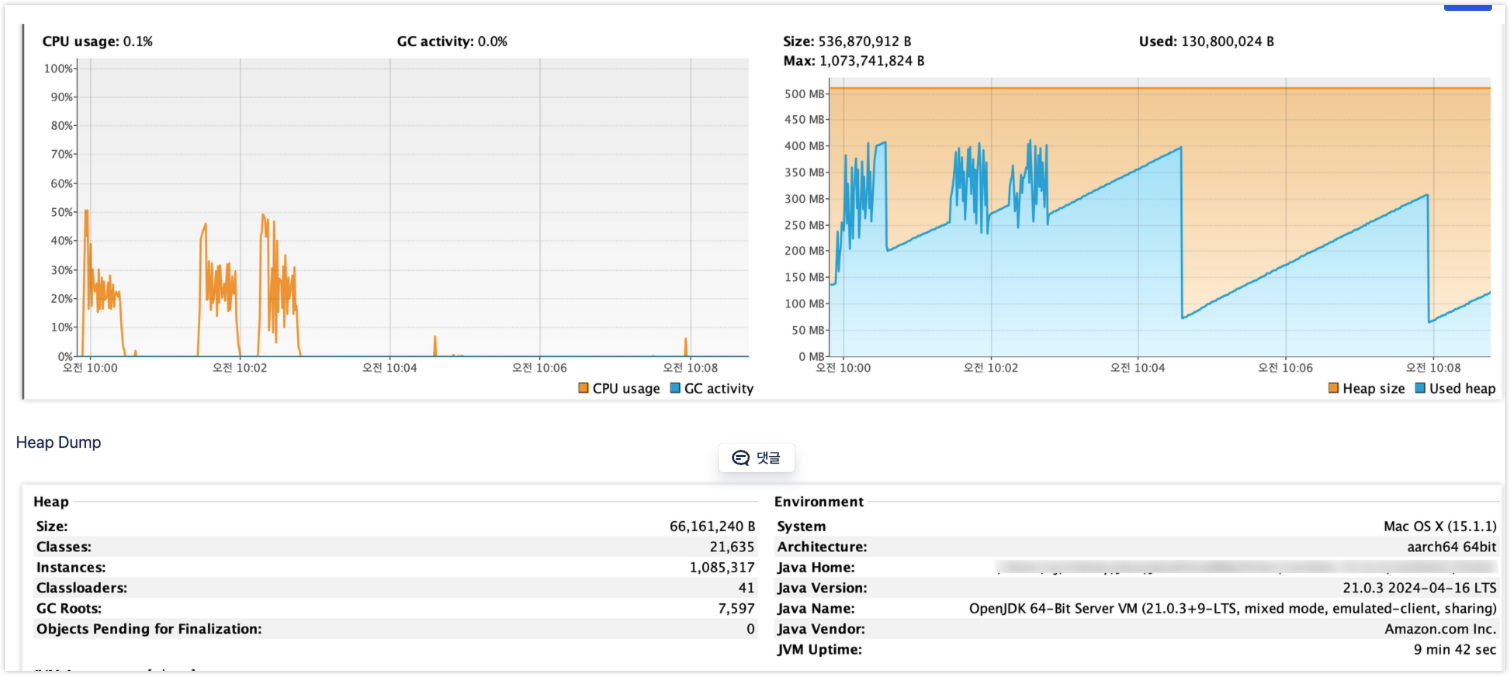Click the Java Name value OpenJDK 64-Bit Server VM
Image resolution: width=1510 pixels, height=676 pixels.
(x=1233, y=608)
